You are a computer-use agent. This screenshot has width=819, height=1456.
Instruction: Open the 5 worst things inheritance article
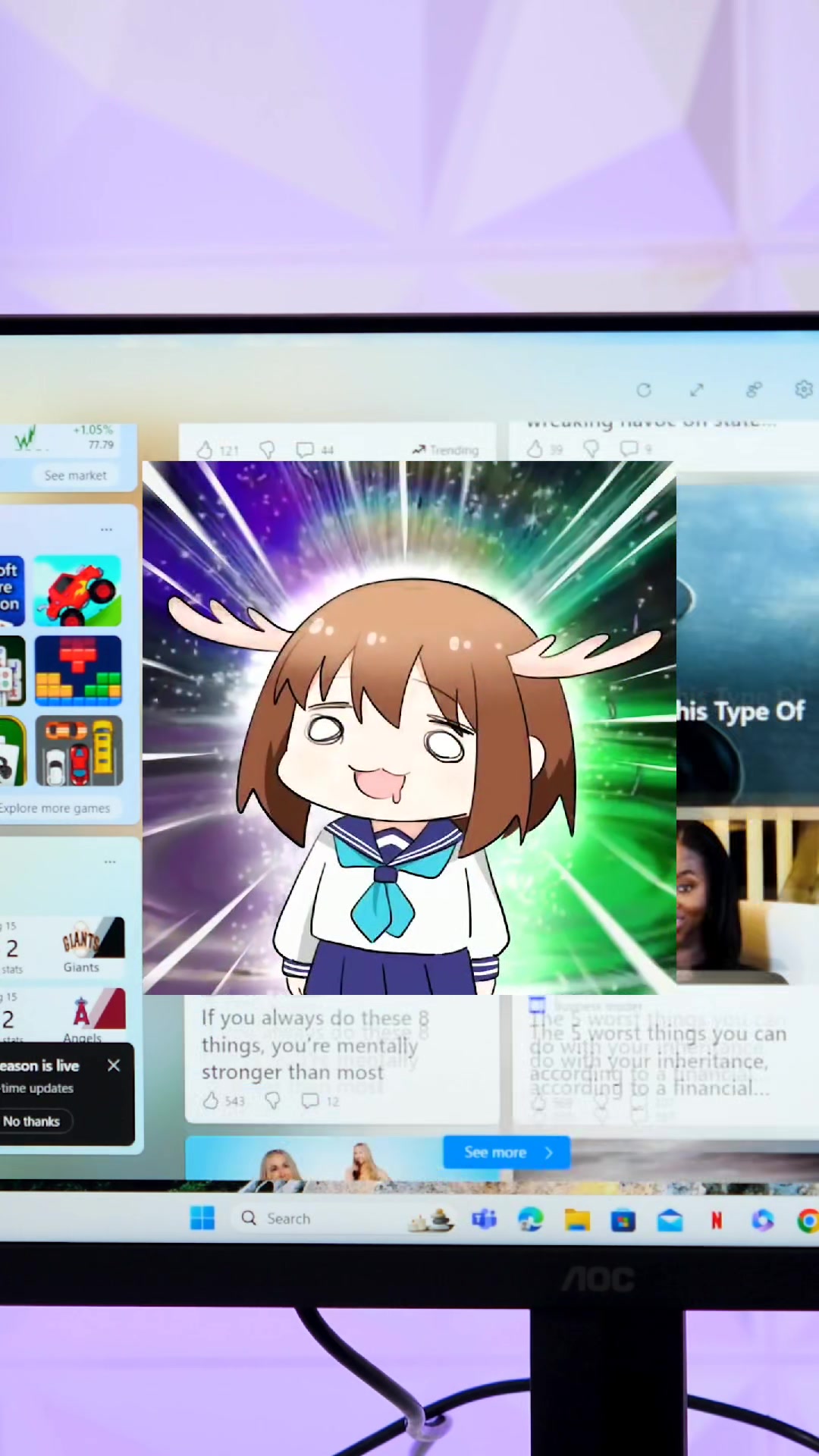pyautogui.click(x=657, y=1061)
